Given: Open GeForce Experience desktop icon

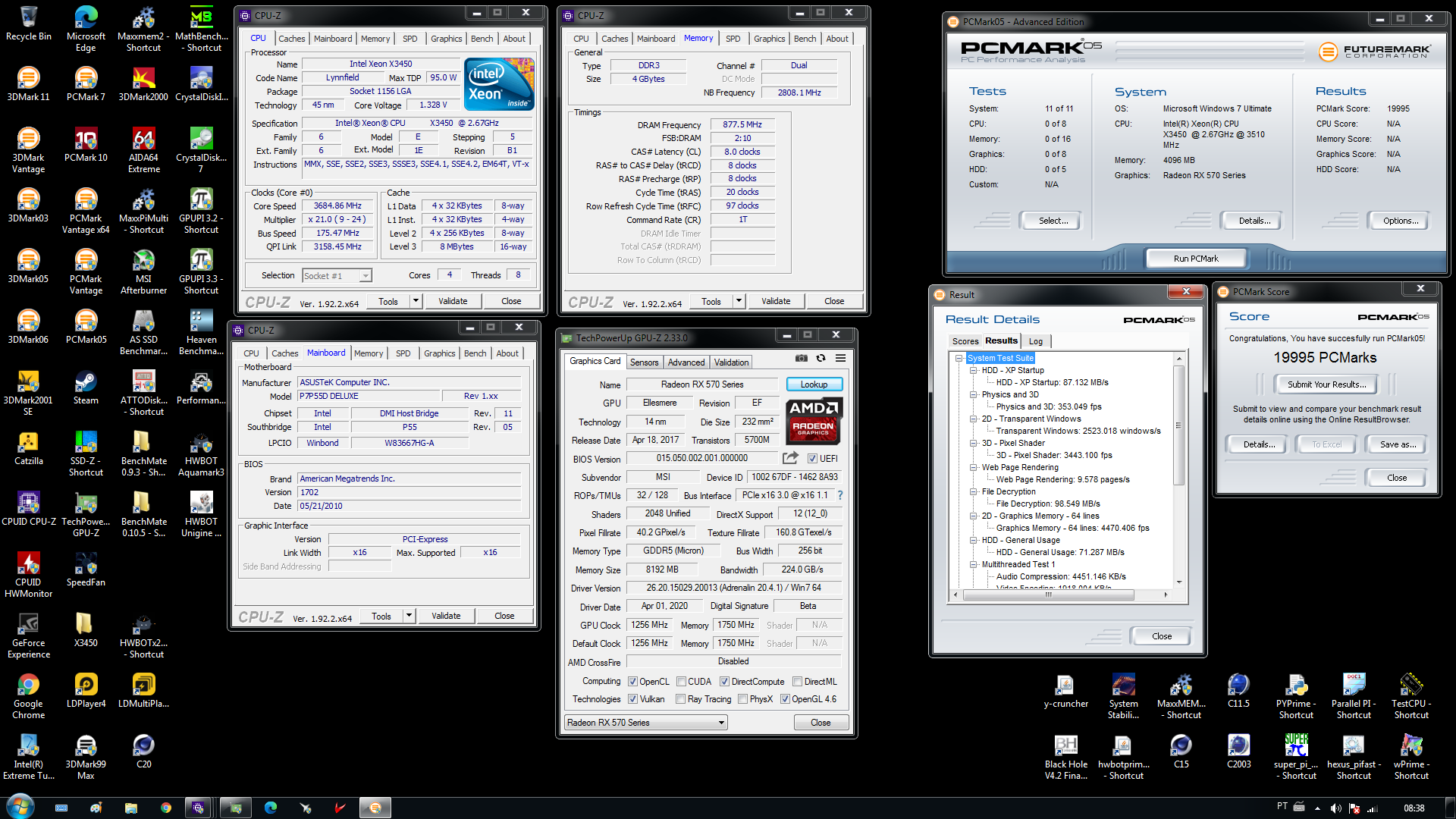Looking at the screenshot, I should 28,636.
